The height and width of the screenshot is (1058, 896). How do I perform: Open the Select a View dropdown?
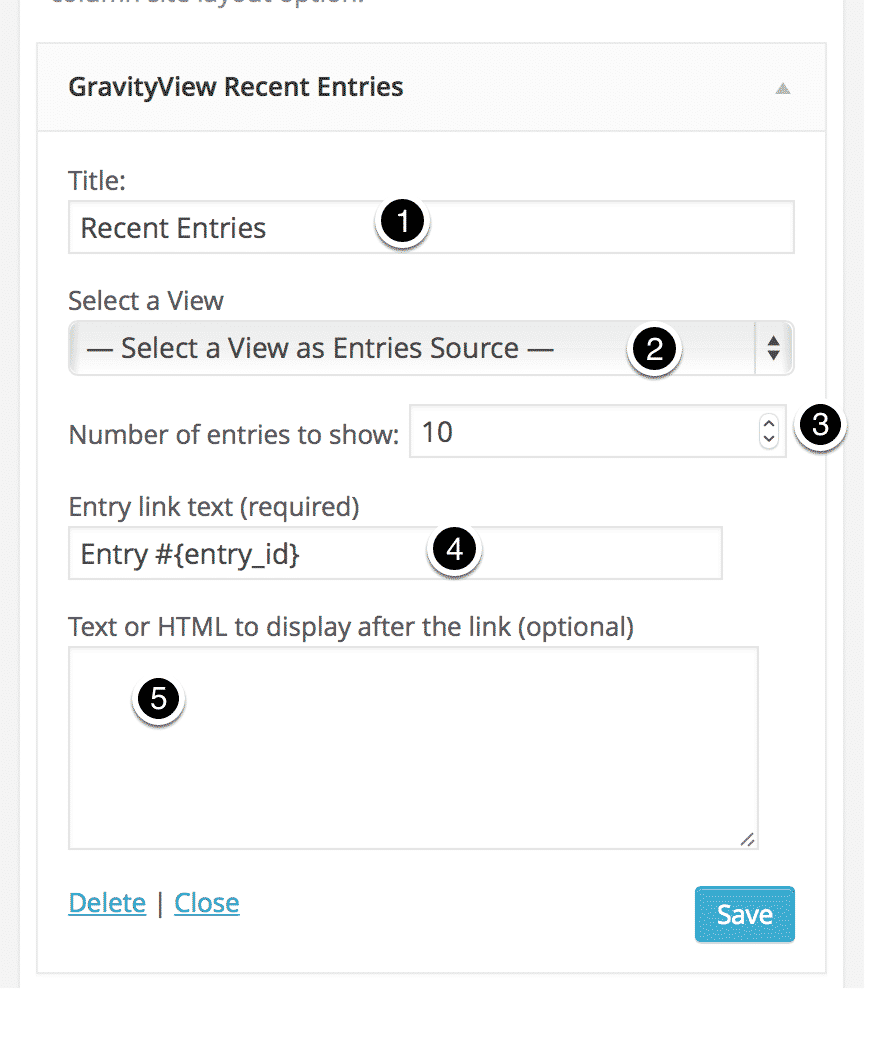coord(431,348)
